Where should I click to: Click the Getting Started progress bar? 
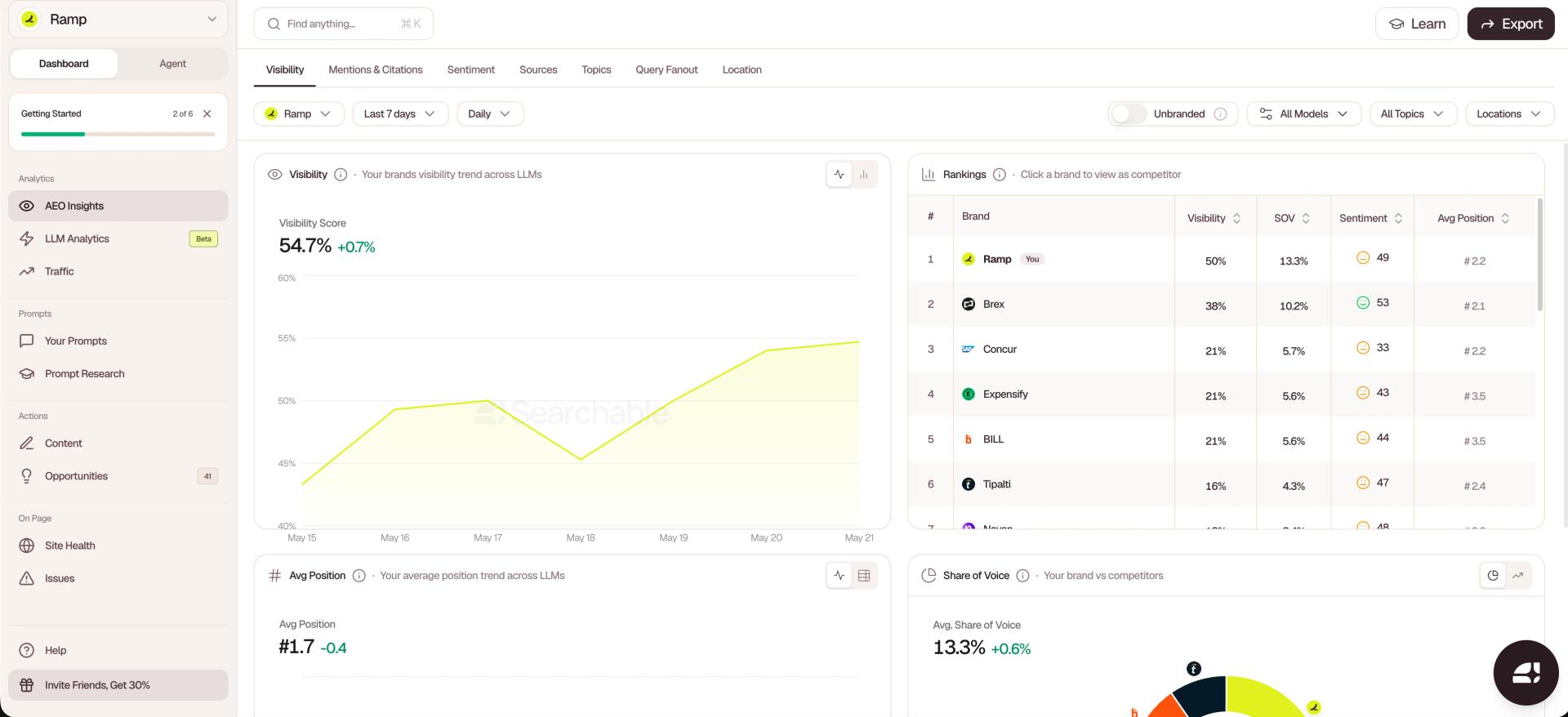click(x=118, y=134)
